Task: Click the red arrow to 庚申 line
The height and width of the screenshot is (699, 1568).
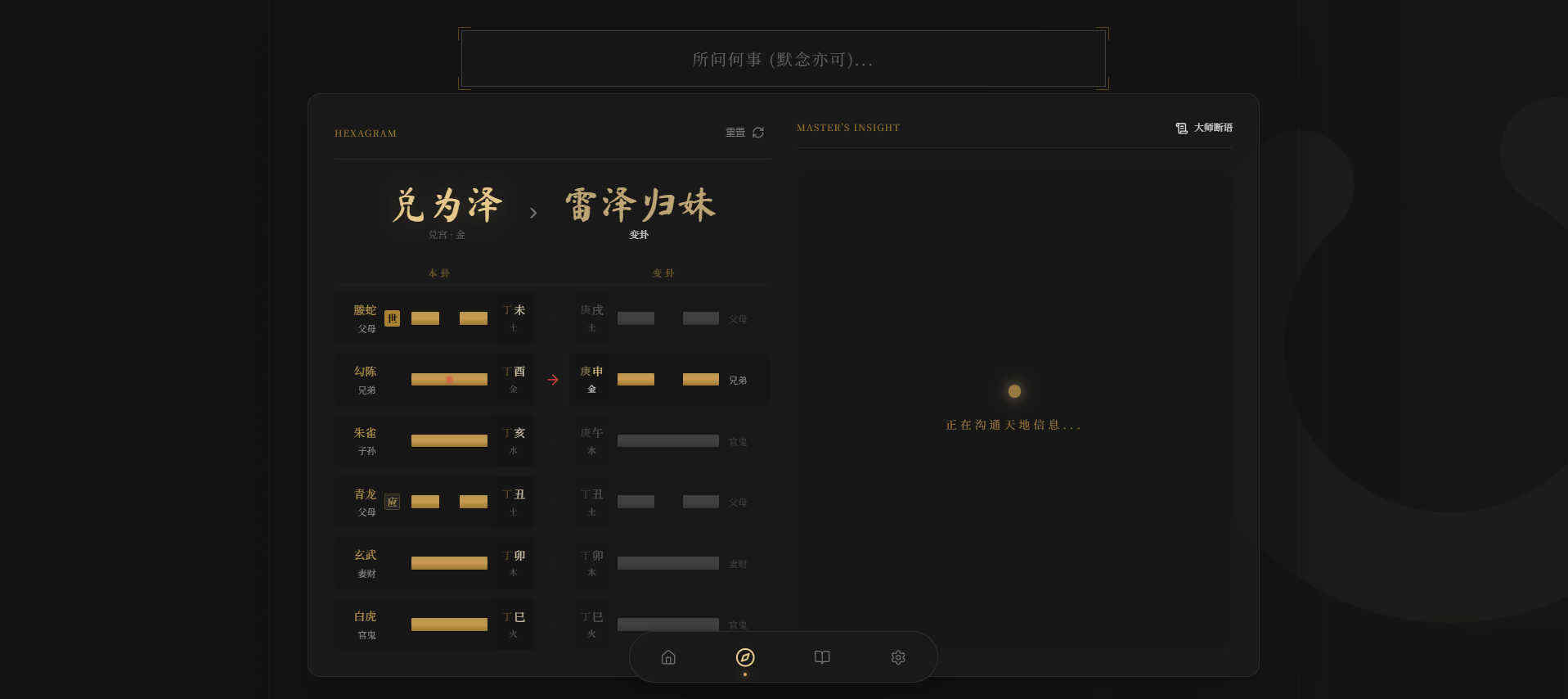Action: [x=553, y=380]
